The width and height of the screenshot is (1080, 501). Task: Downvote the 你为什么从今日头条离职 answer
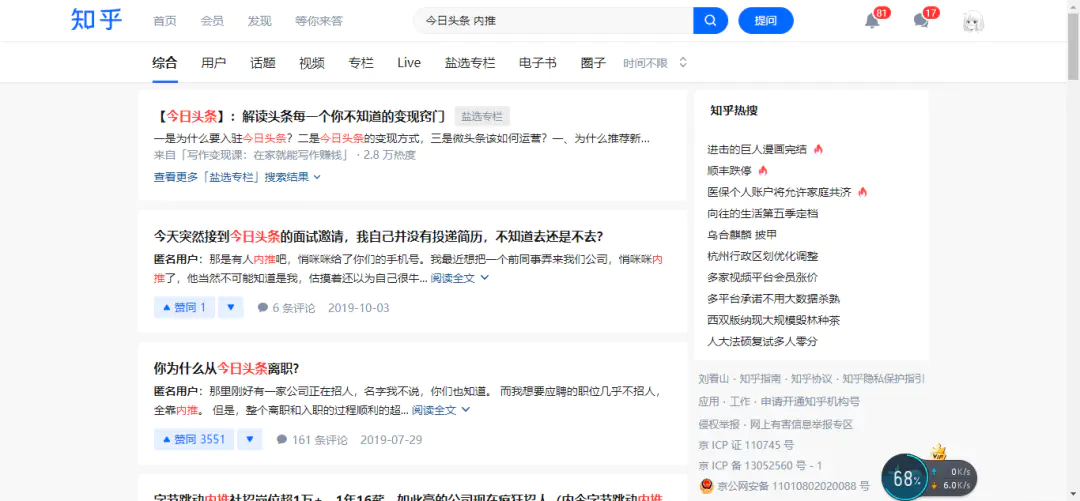point(250,439)
